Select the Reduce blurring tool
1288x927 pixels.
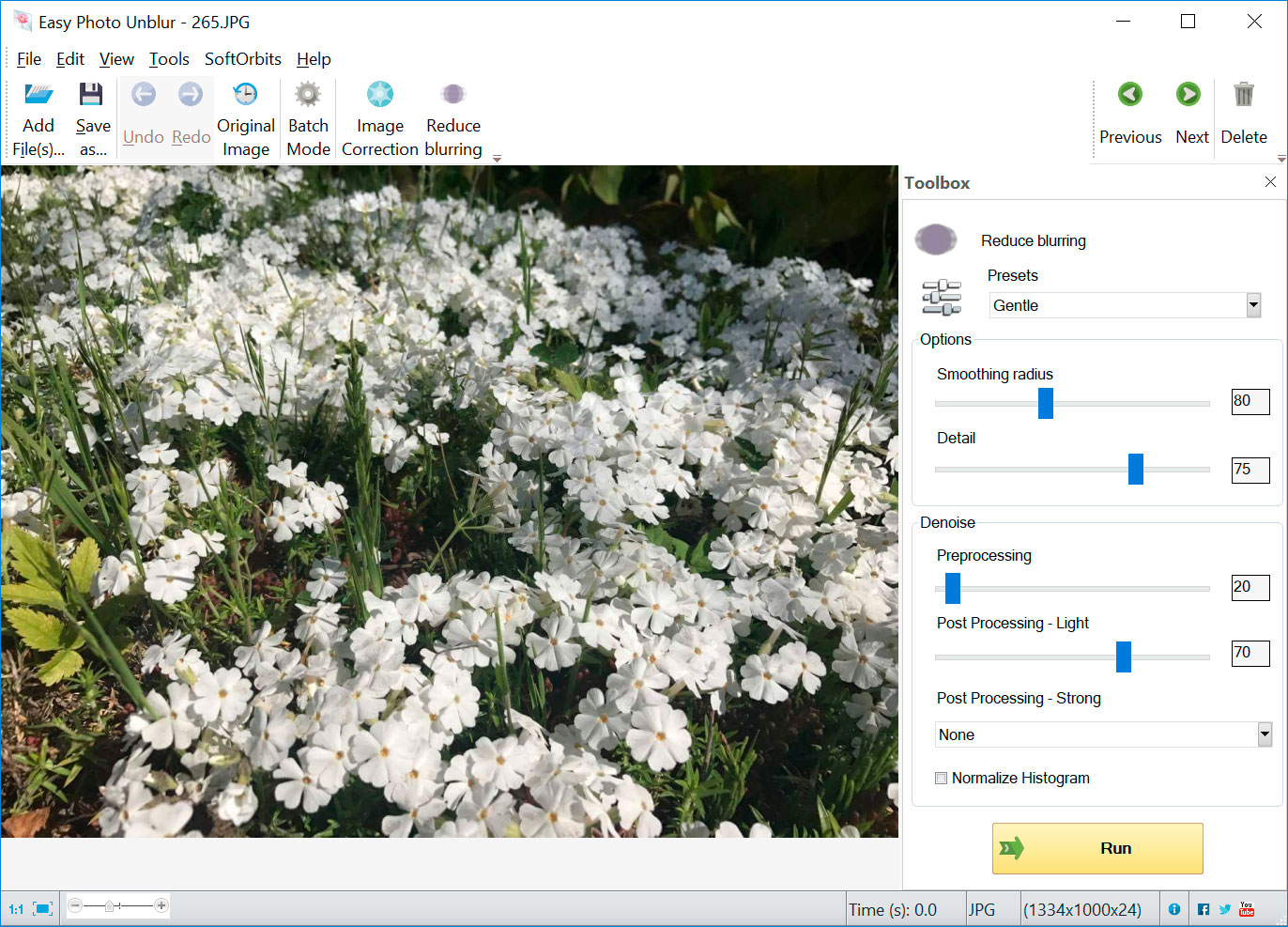click(x=452, y=113)
